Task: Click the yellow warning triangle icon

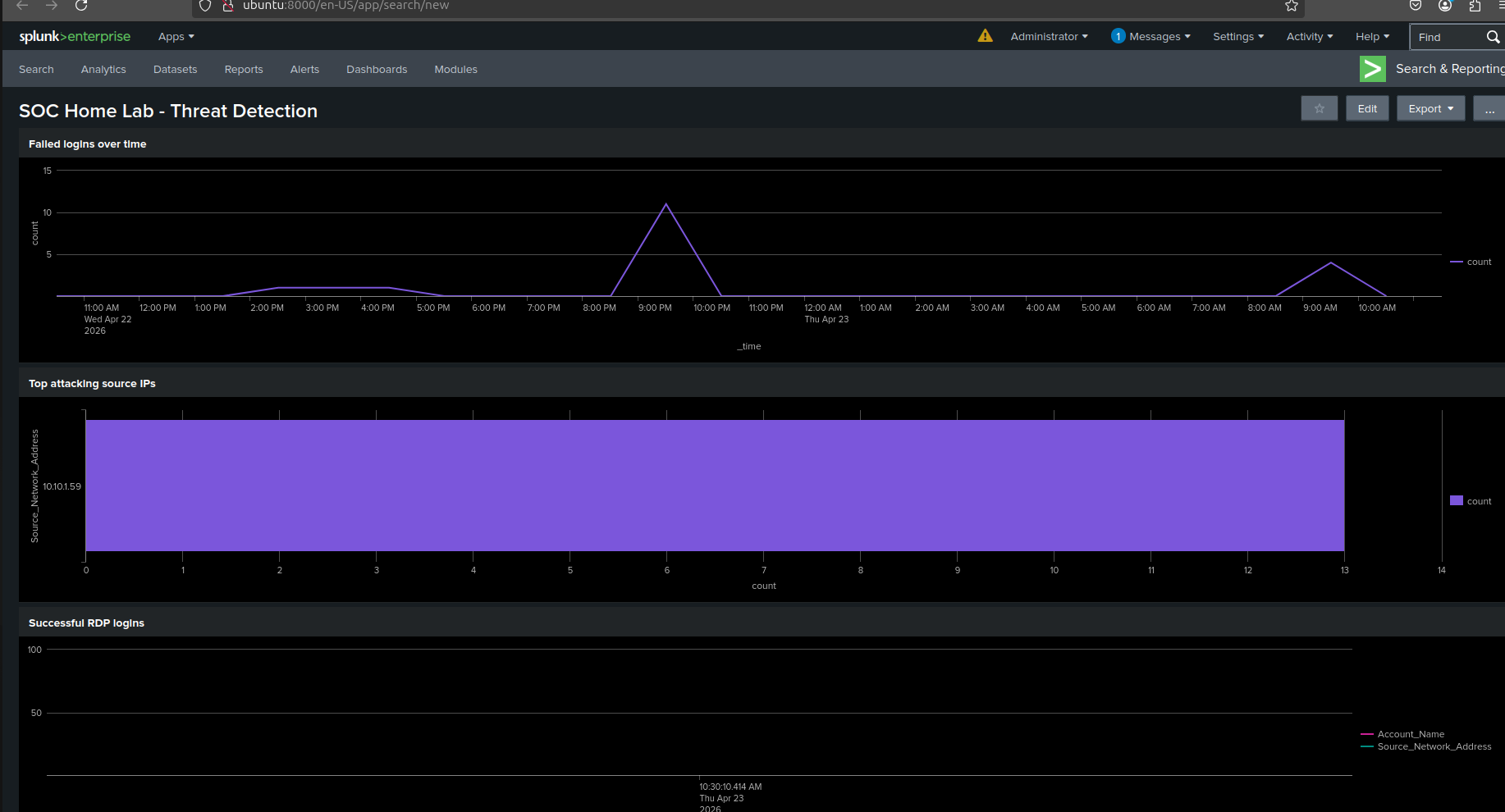Action: (985, 36)
